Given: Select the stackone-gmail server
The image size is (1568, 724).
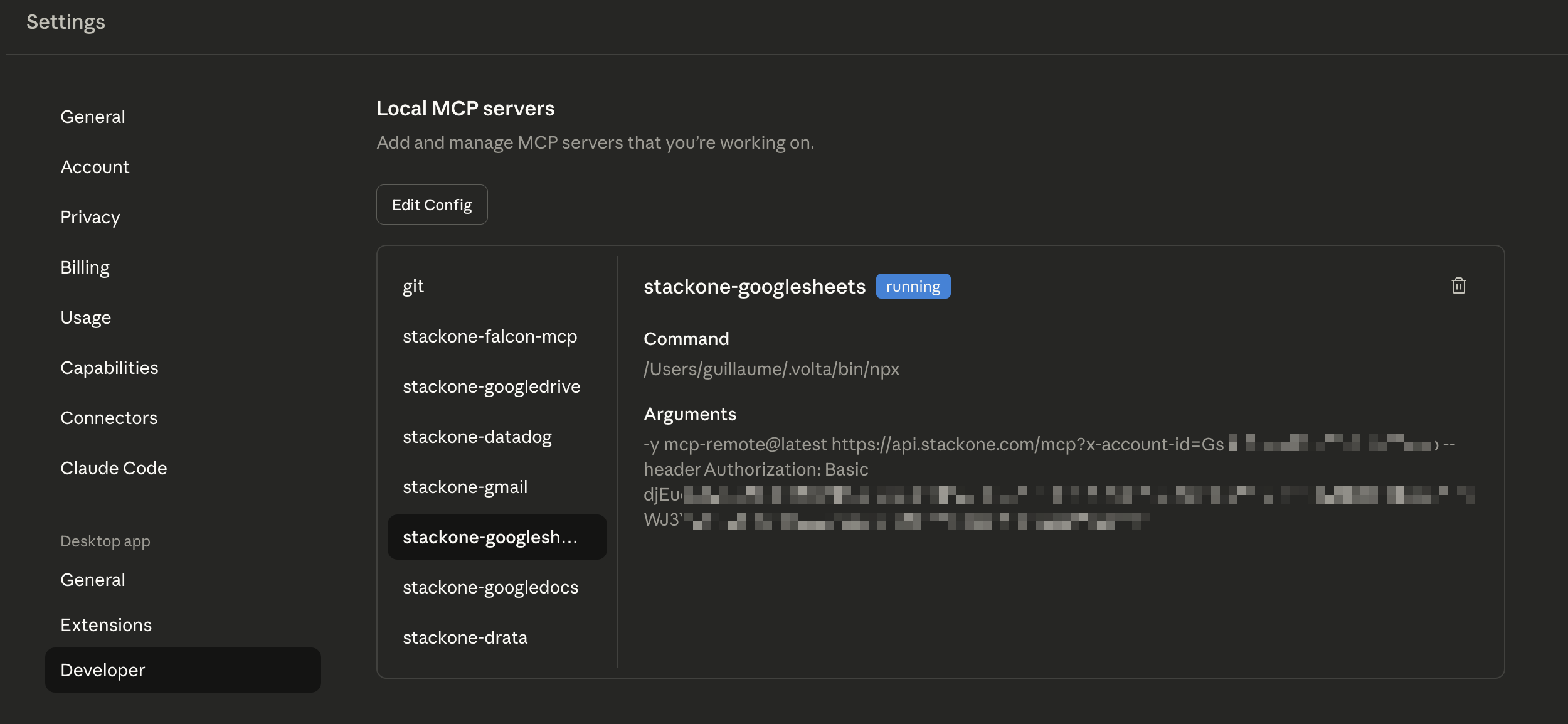Looking at the screenshot, I should [x=465, y=486].
